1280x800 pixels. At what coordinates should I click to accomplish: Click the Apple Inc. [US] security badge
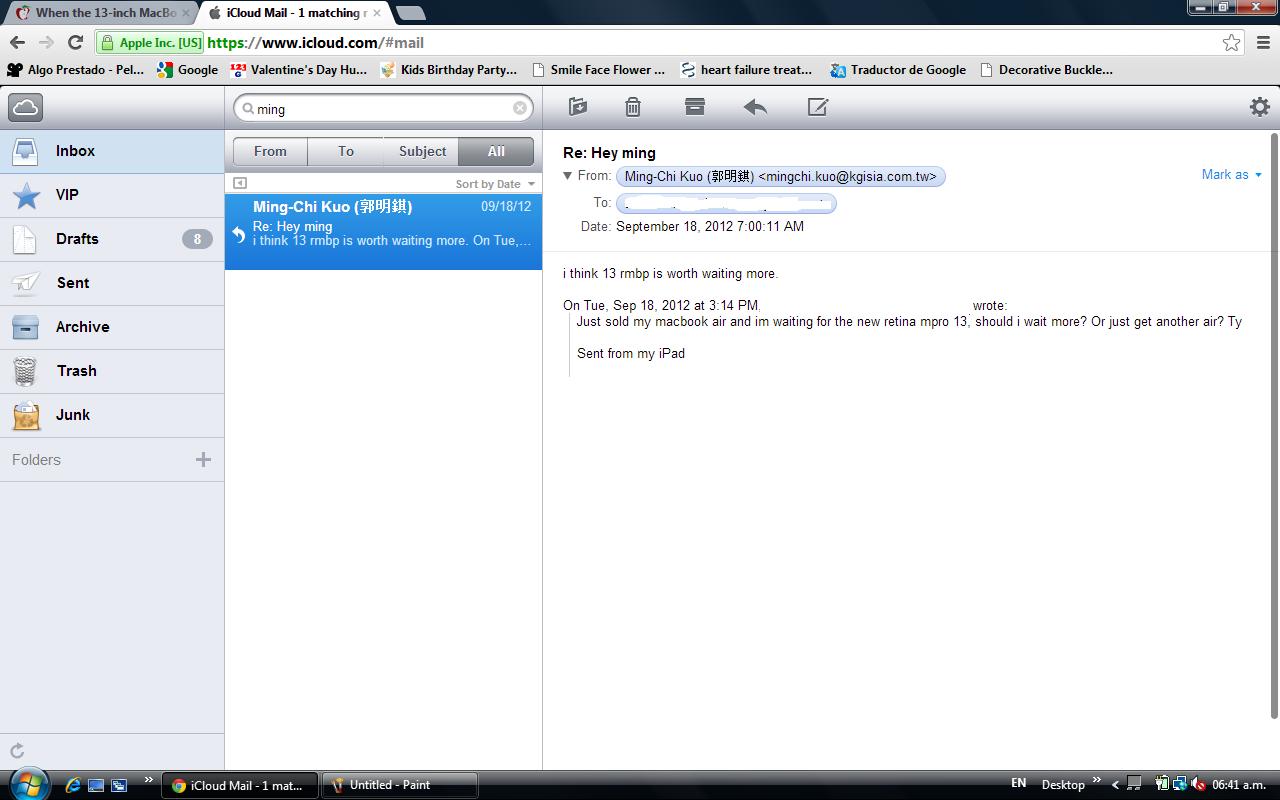pos(150,43)
